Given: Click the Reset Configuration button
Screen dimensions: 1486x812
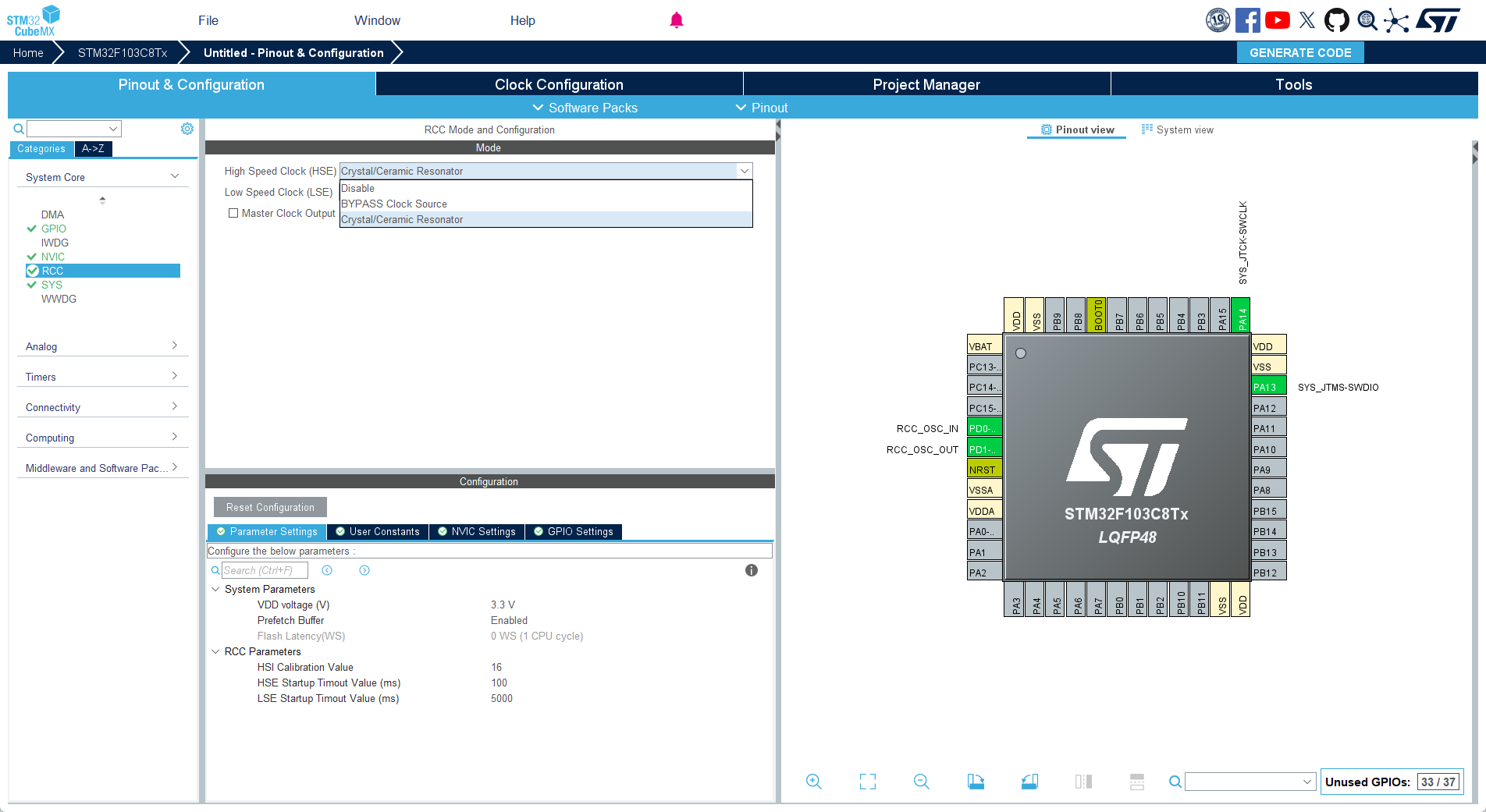Looking at the screenshot, I should pos(270,507).
